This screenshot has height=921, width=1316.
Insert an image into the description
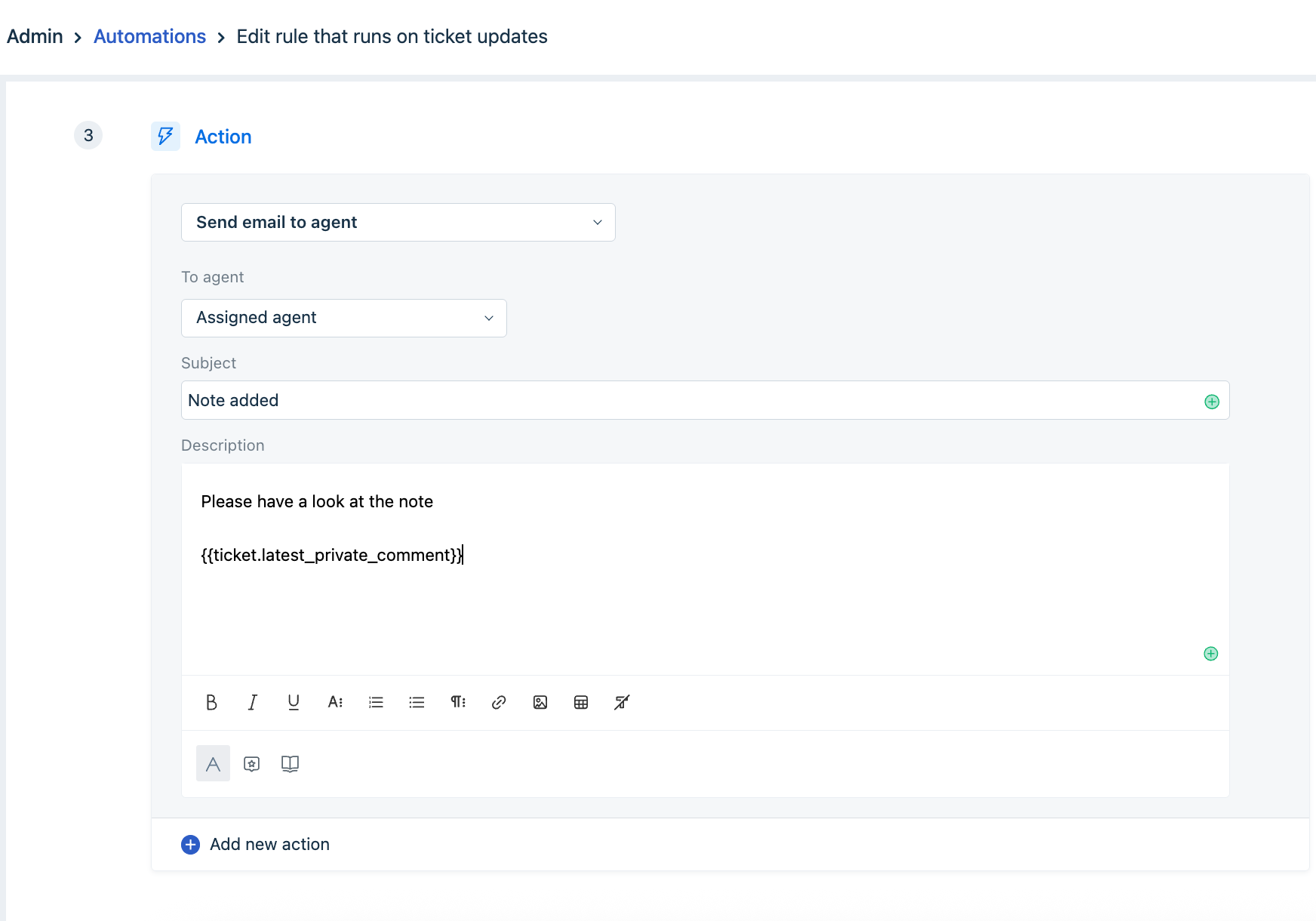pos(540,702)
